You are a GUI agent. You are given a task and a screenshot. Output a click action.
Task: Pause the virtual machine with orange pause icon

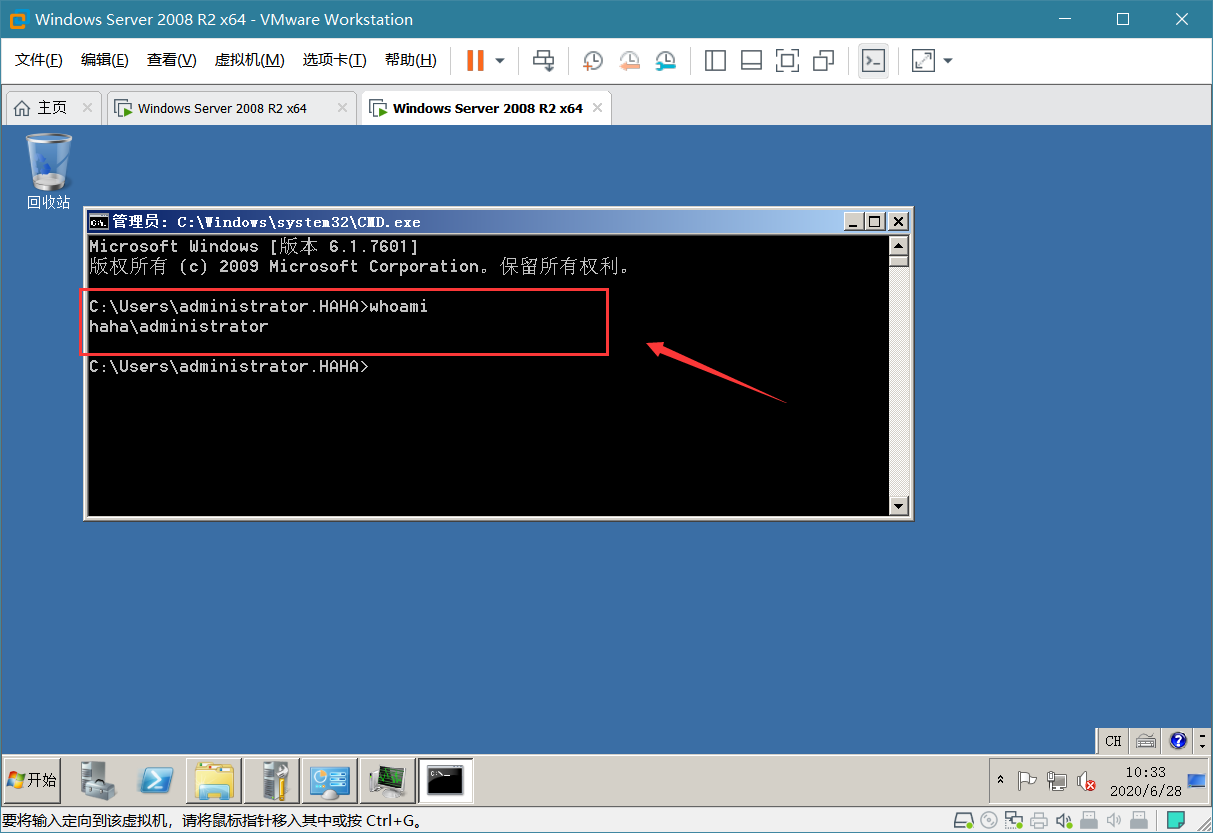click(x=475, y=61)
